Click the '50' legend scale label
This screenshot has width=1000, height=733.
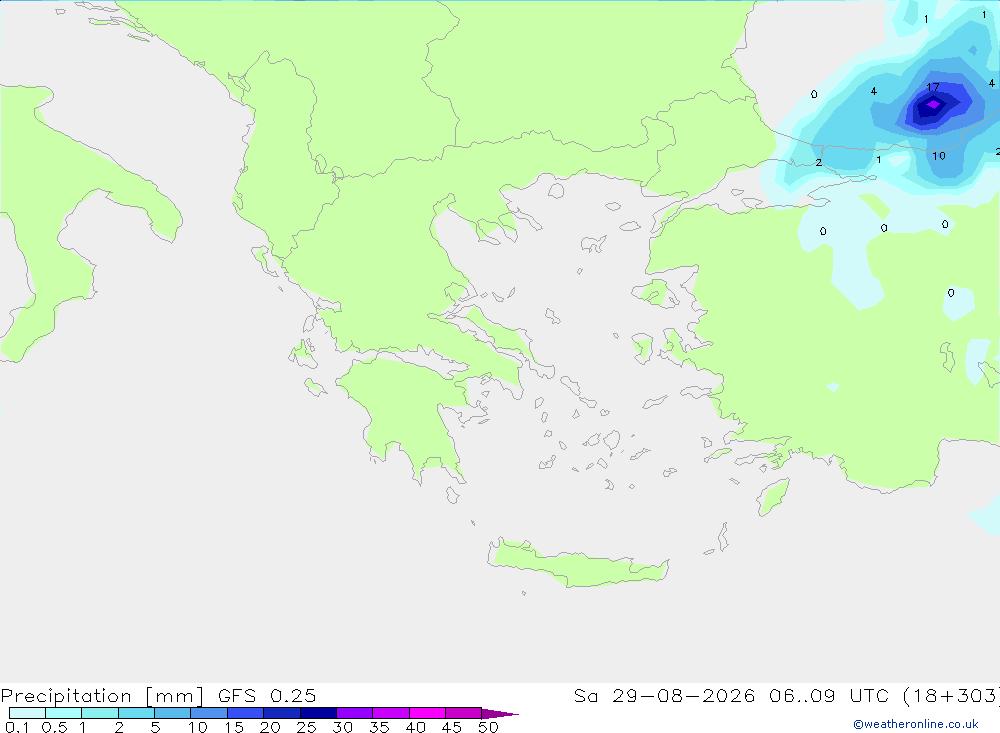coord(488,727)
